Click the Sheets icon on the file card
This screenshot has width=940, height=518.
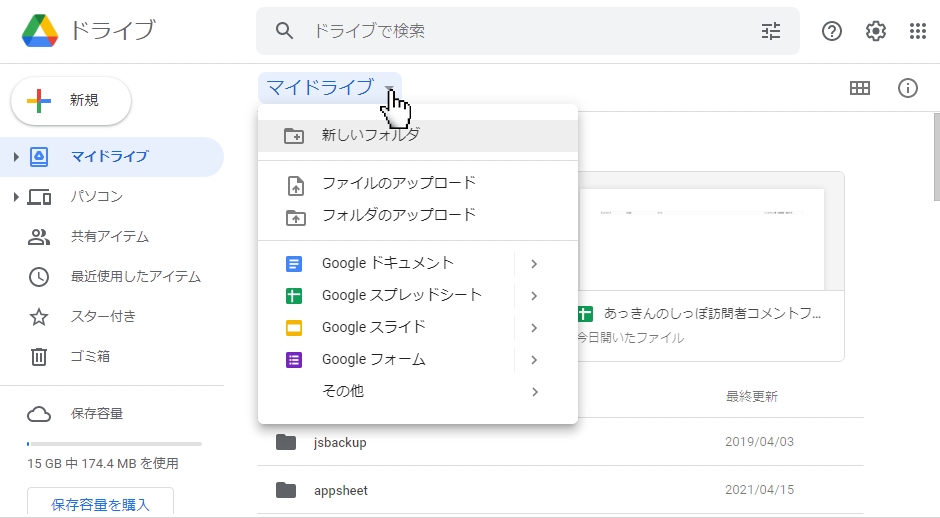coord(585,314)
